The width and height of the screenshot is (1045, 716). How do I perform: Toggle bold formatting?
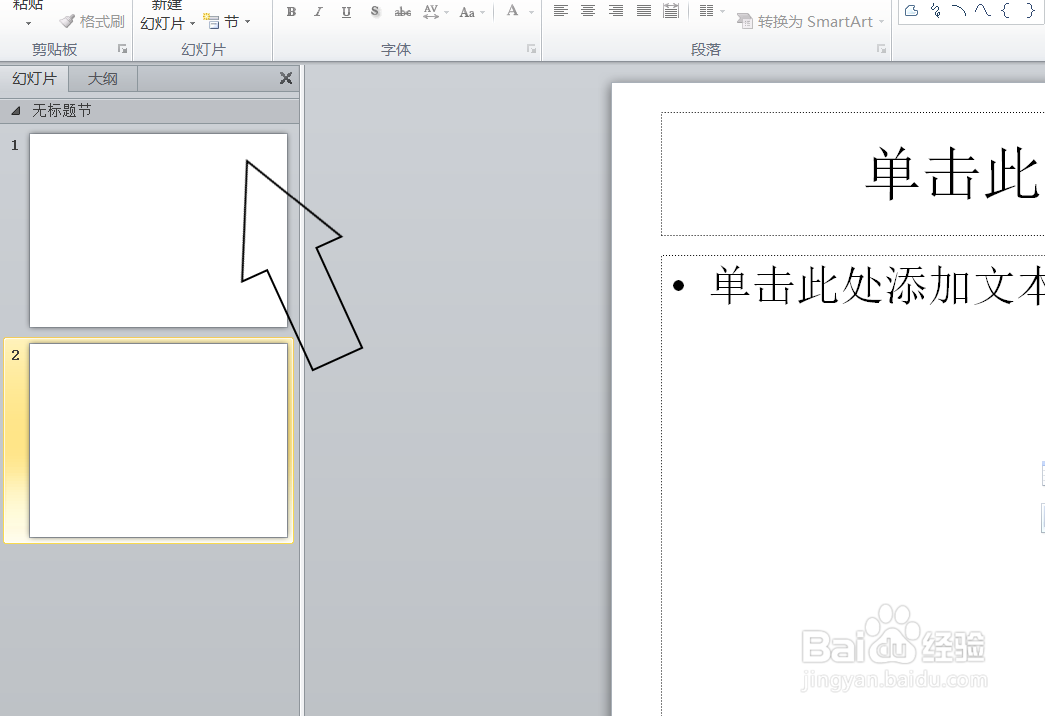click(x=291, y=12)
